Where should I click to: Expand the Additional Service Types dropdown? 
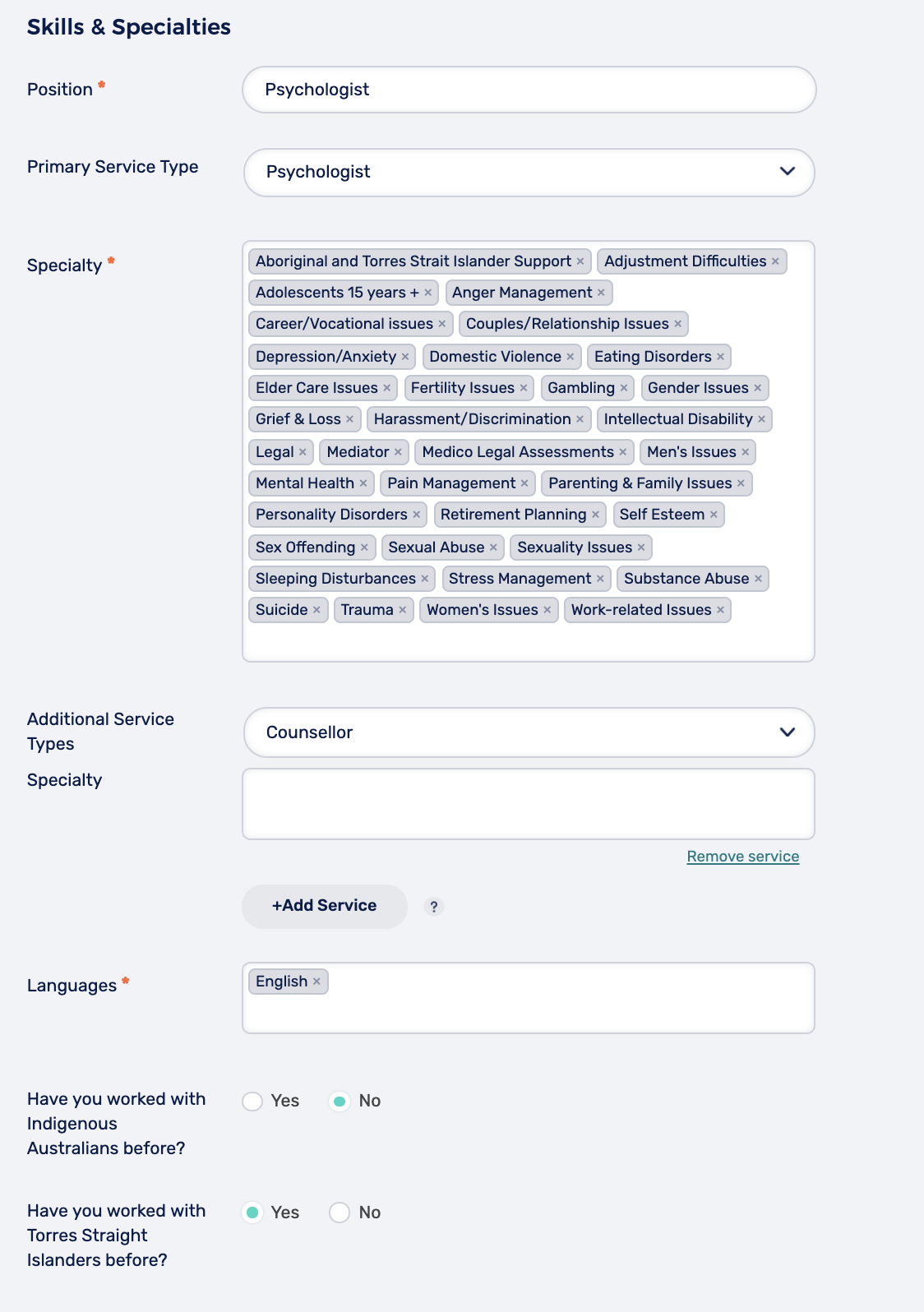coord(529,732)
